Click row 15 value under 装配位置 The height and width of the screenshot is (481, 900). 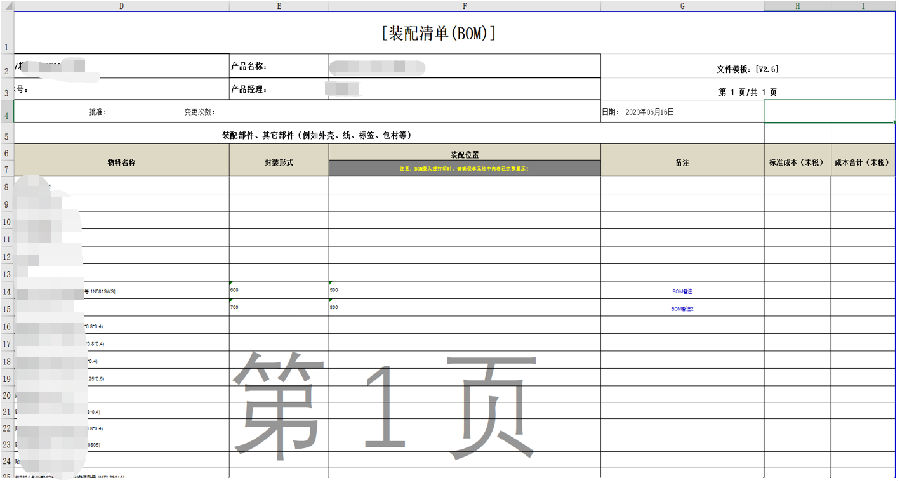click(334, 308)
